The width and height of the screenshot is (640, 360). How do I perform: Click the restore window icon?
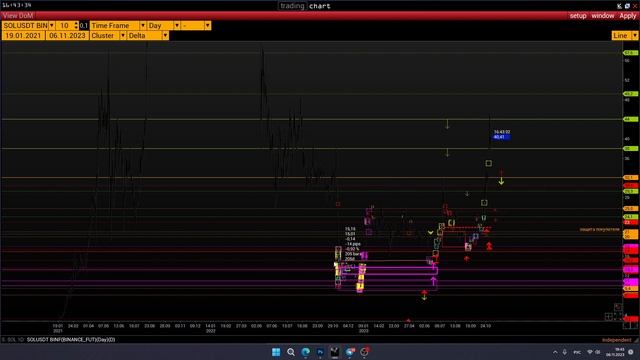627,6
